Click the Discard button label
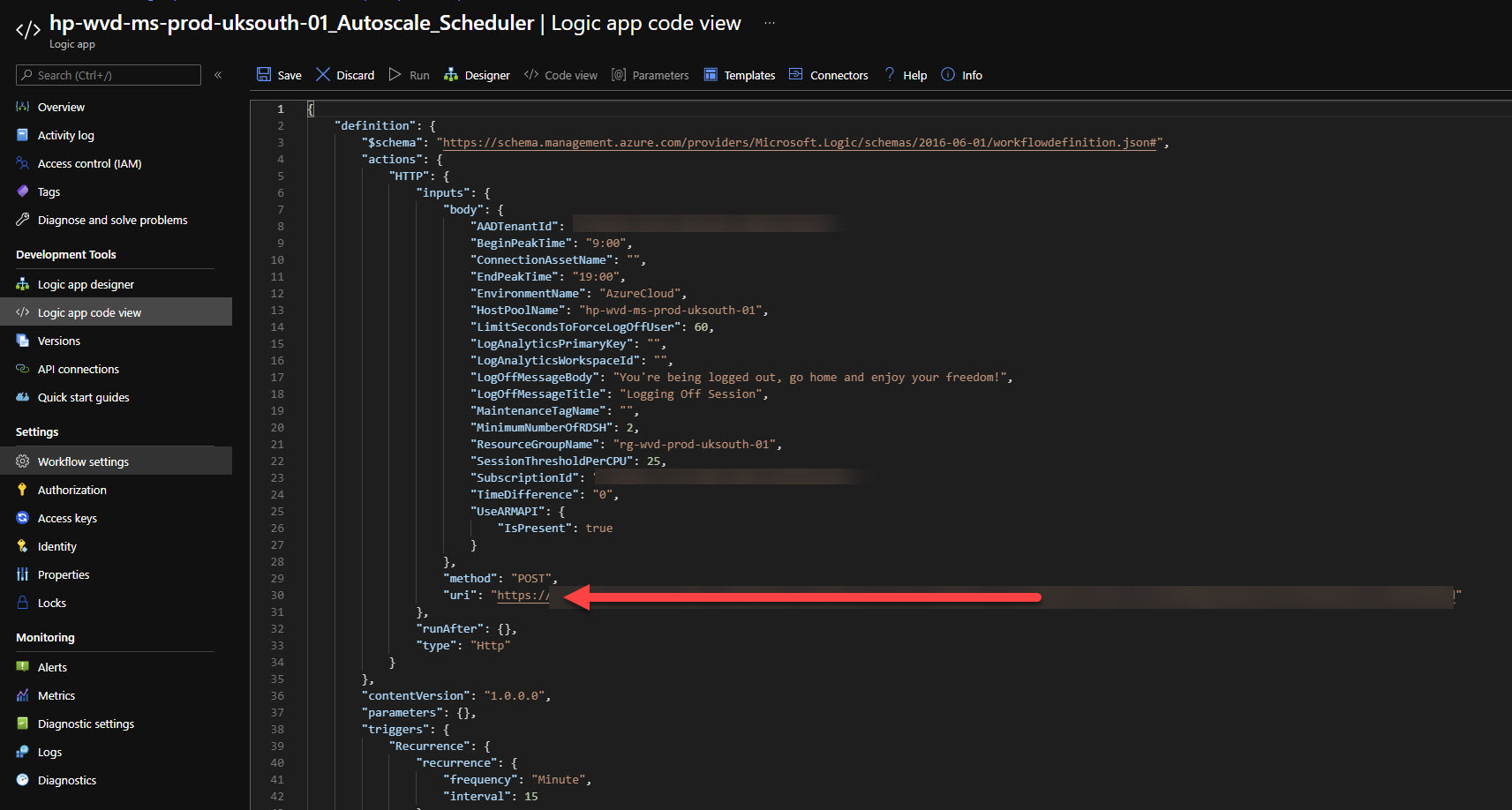 356,75
